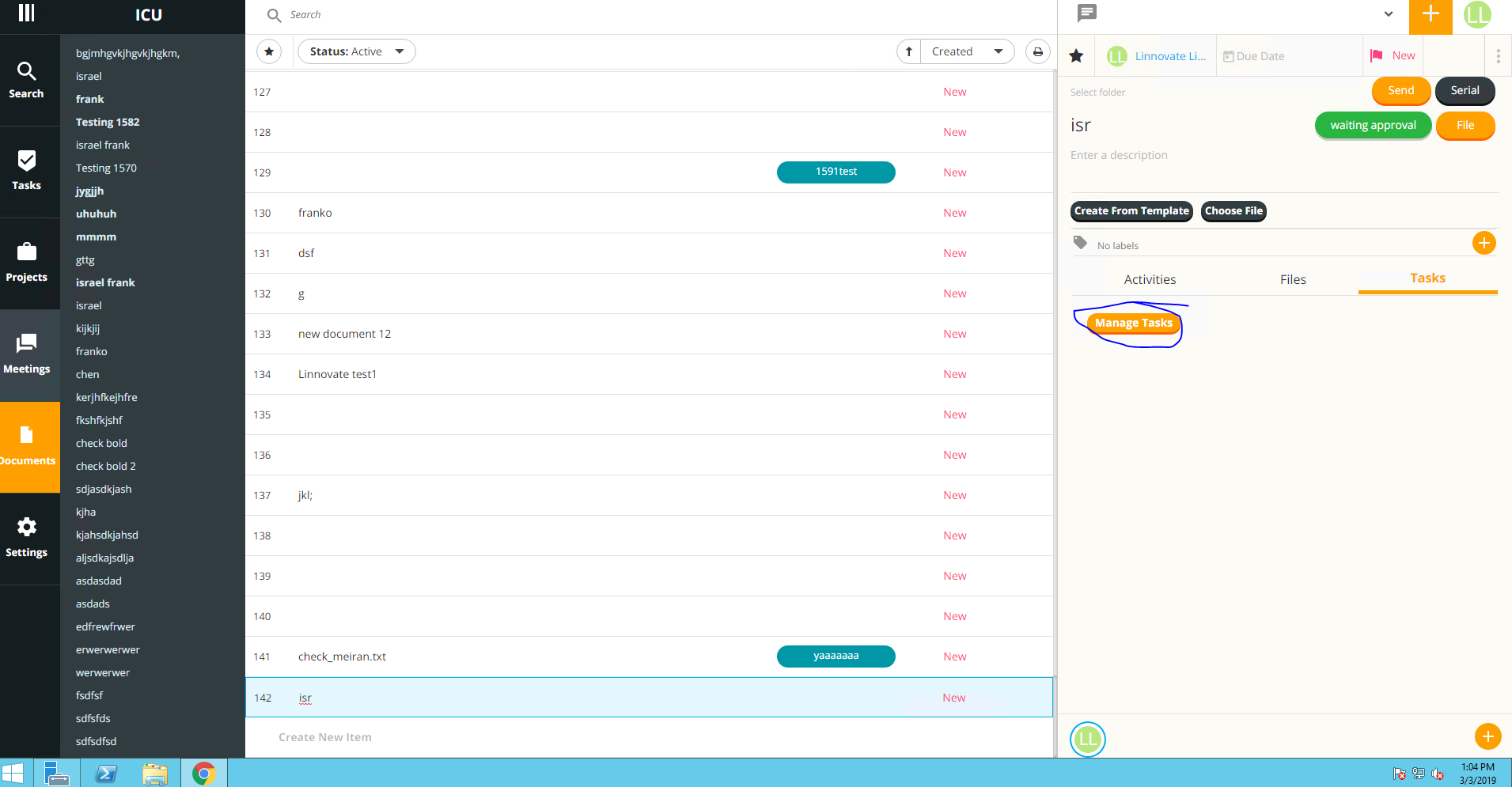1512x787 pixels.
Task: Change the New status in detail panel
Action: (1404, 55)
